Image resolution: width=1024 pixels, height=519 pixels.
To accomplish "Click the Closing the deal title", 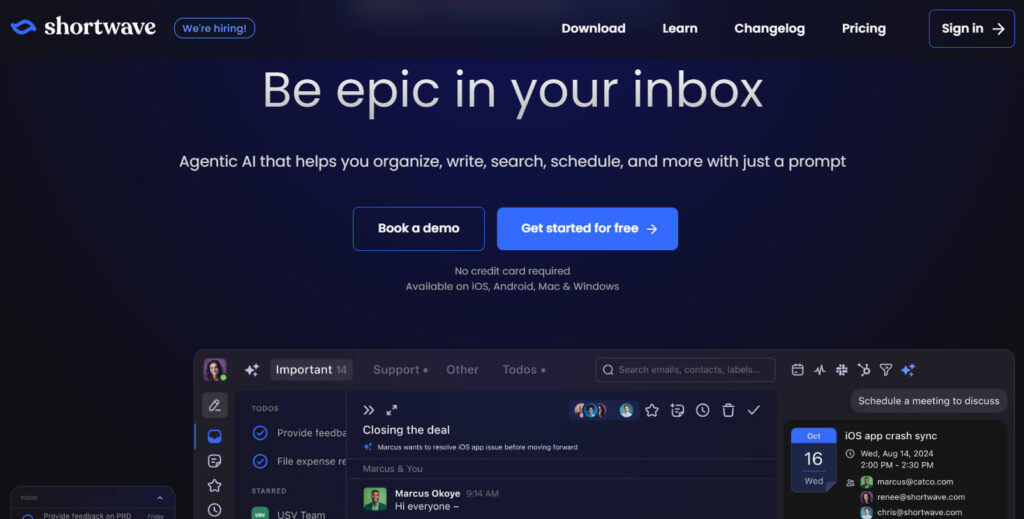I will click(x=406, y=430).
